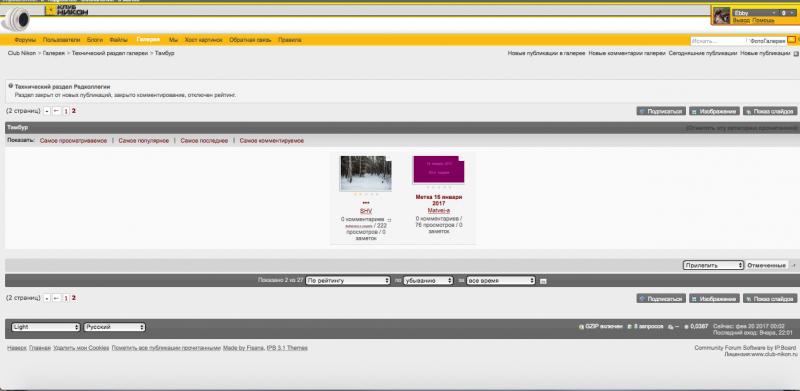Select the Галерея tab
This screenshot has width=800, height=391.
[x=148, y=40]
